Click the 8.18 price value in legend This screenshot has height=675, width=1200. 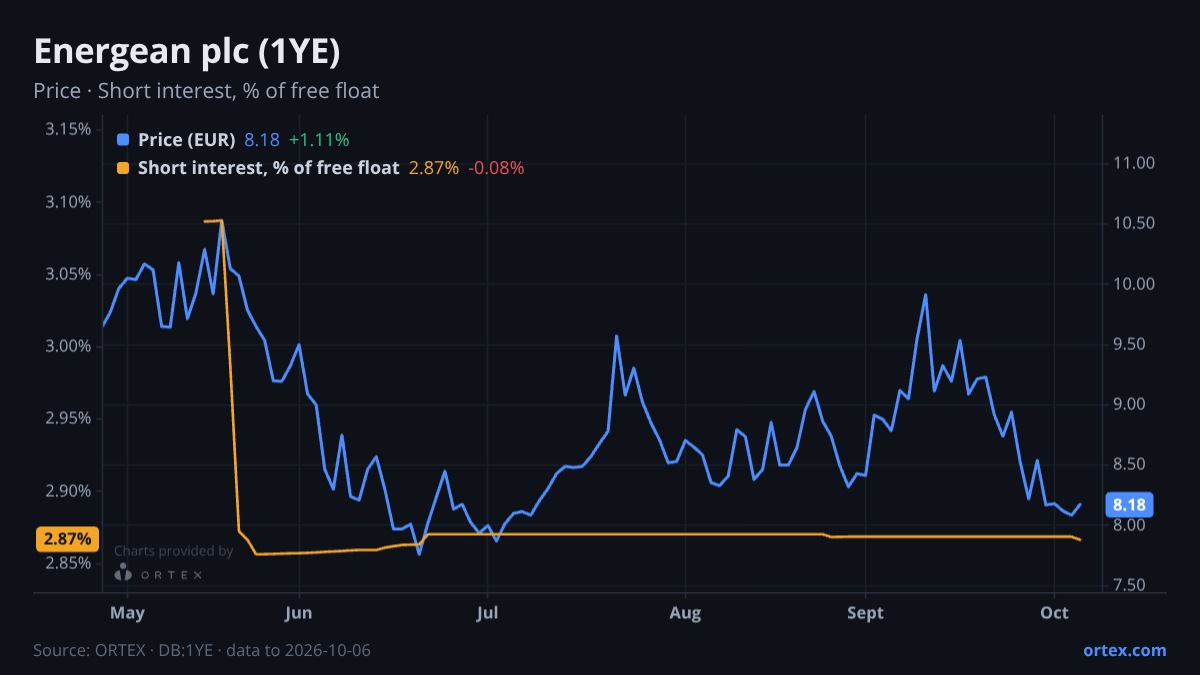[x=262, y=140]
